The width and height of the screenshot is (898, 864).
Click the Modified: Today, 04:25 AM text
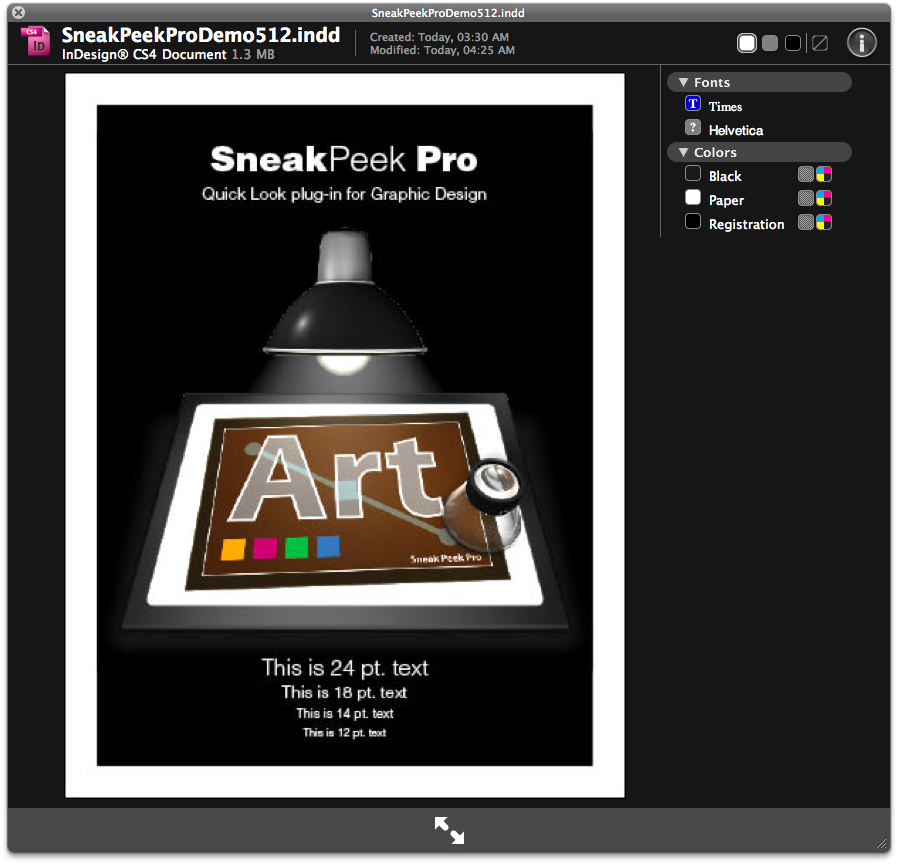[442, 50]
